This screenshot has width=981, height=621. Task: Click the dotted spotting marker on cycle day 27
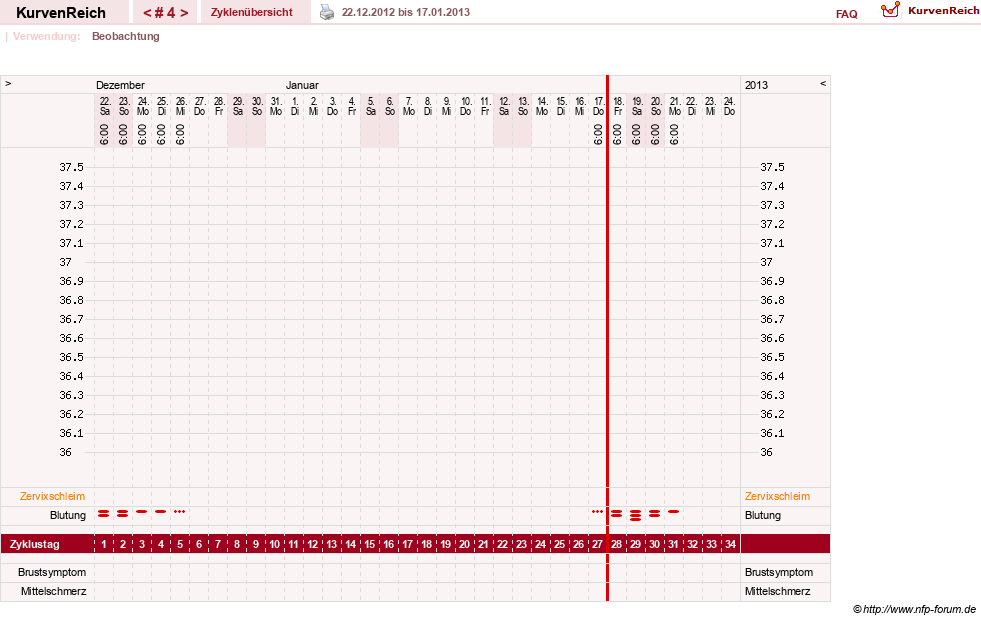coord(597,512)
